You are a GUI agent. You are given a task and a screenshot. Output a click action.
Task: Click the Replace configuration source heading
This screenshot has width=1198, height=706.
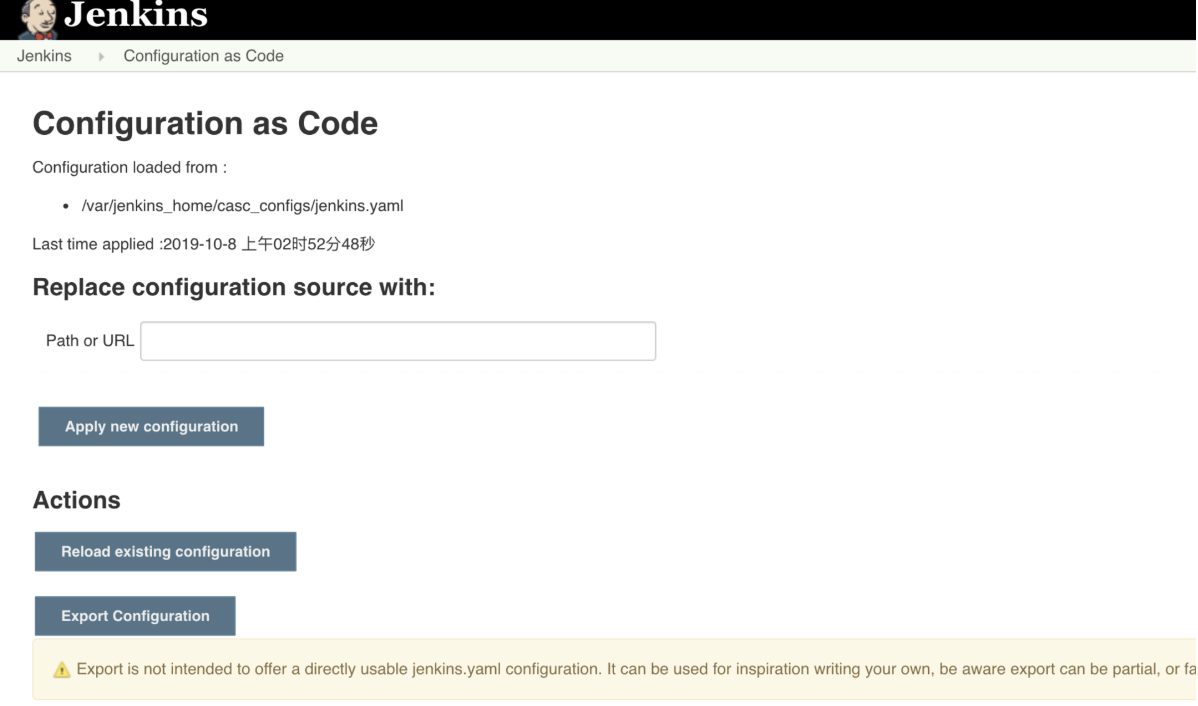[x=234, y=288]
